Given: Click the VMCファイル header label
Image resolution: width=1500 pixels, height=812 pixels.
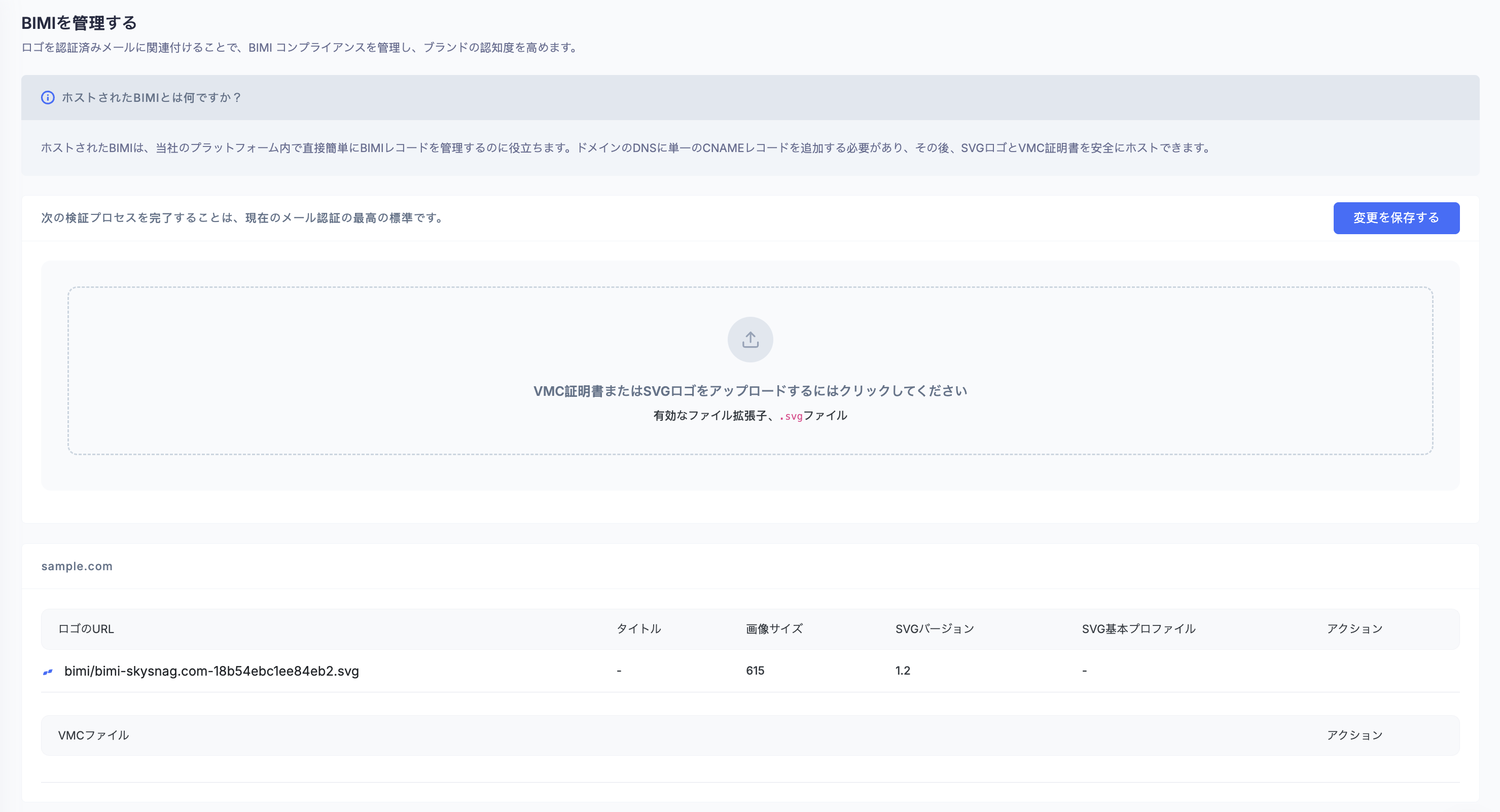Looking at the screenshot, I should [x=93, y=736].
